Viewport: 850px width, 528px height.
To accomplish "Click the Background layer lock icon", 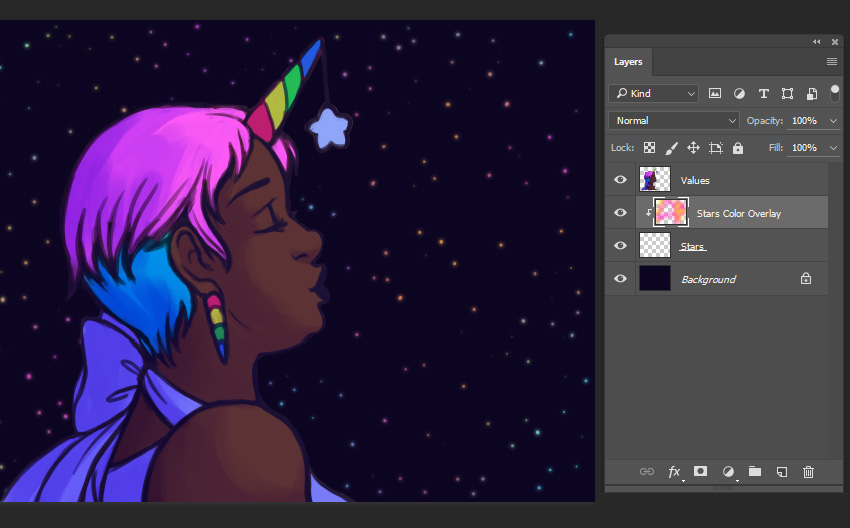I will pyautogui.click(x=806, y=279).
